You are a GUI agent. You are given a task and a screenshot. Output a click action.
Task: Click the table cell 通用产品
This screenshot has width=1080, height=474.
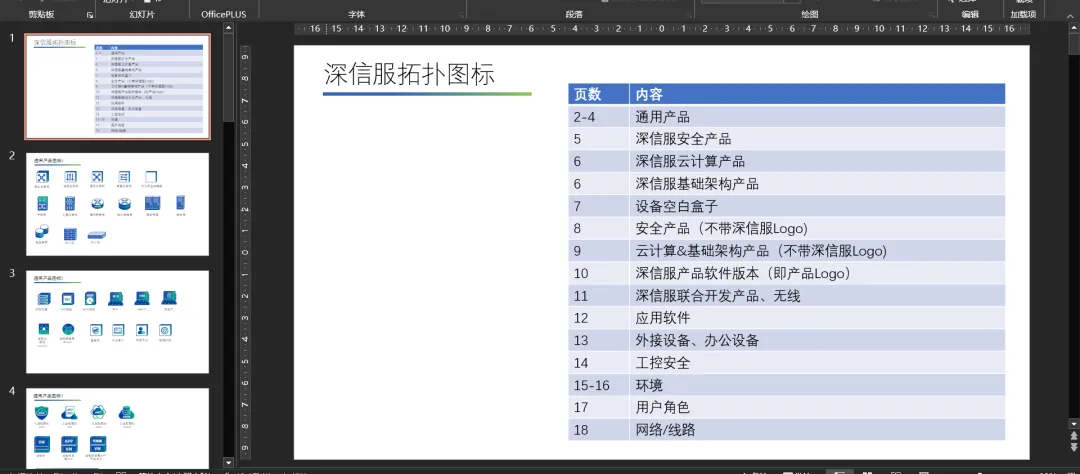point(817,116)
